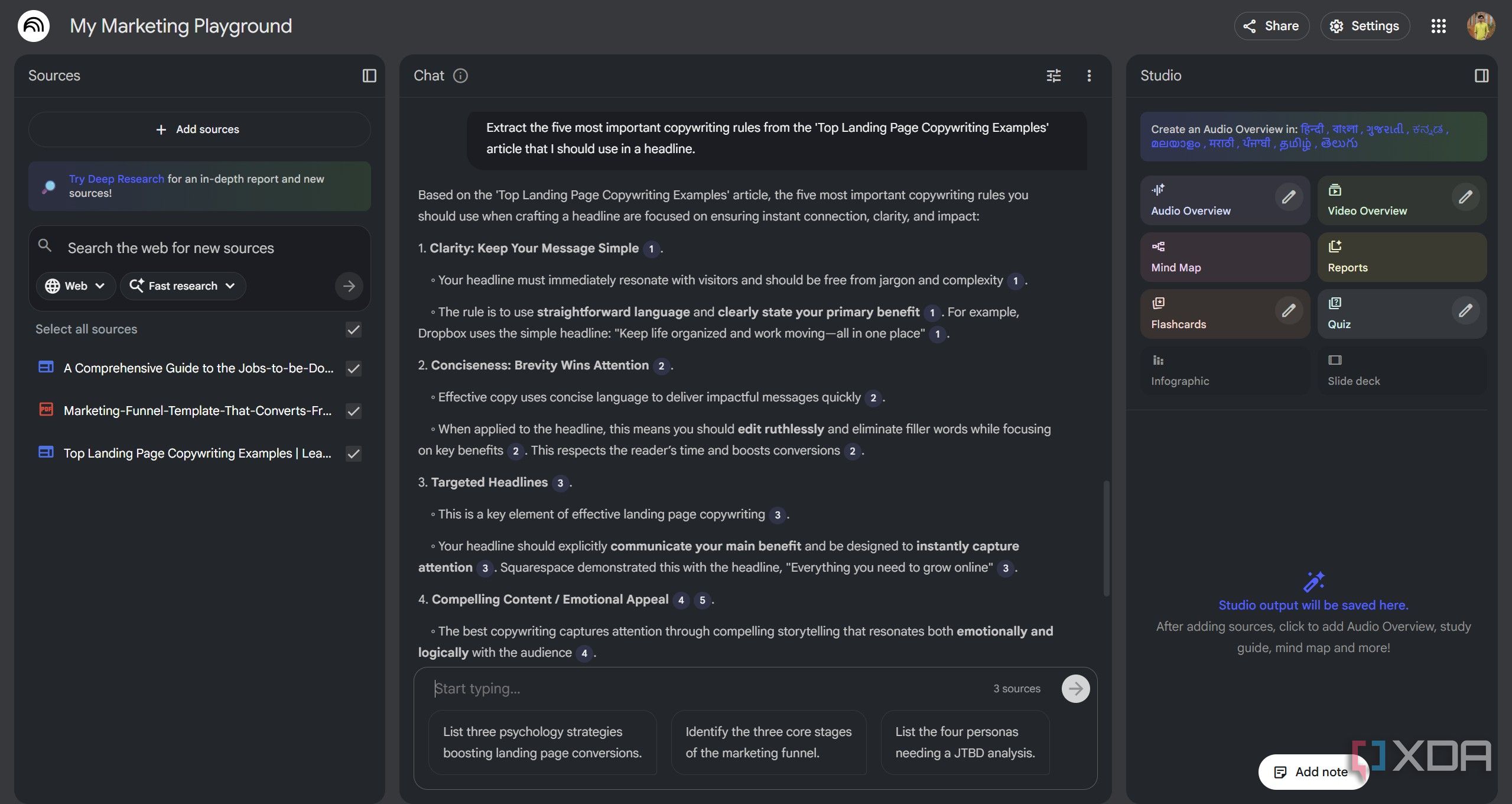Click citation 5 beside Emotional Appeal heading
The height and width of the screenshot is (804, 1512).
pyautogui.click(x=702, y=600)
